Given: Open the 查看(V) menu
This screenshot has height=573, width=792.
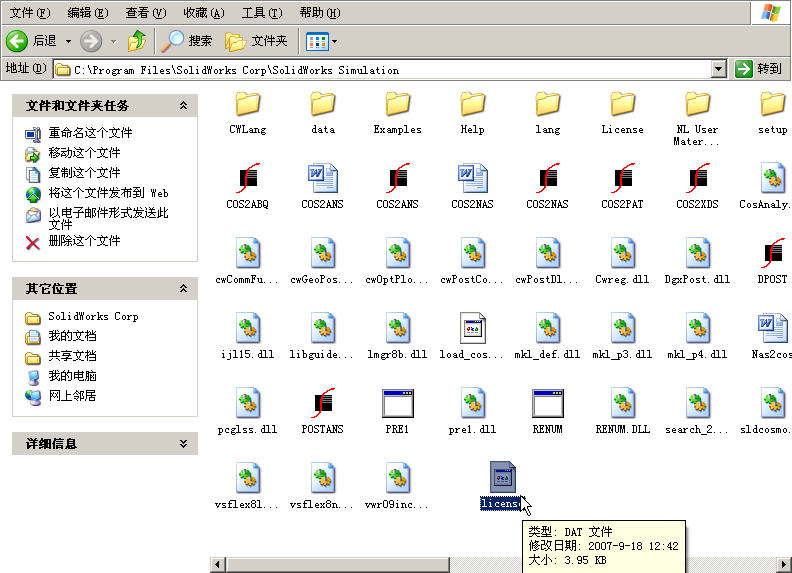Looking at the screenshot, I should 145,13.
